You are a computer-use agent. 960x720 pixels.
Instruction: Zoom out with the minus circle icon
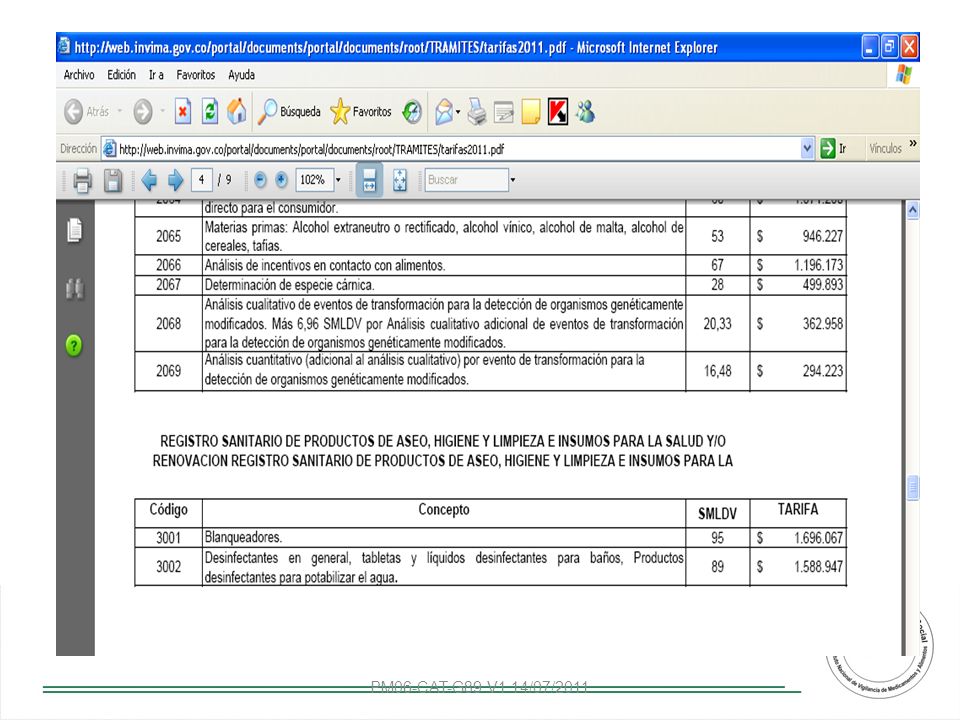tap(260, 180)
